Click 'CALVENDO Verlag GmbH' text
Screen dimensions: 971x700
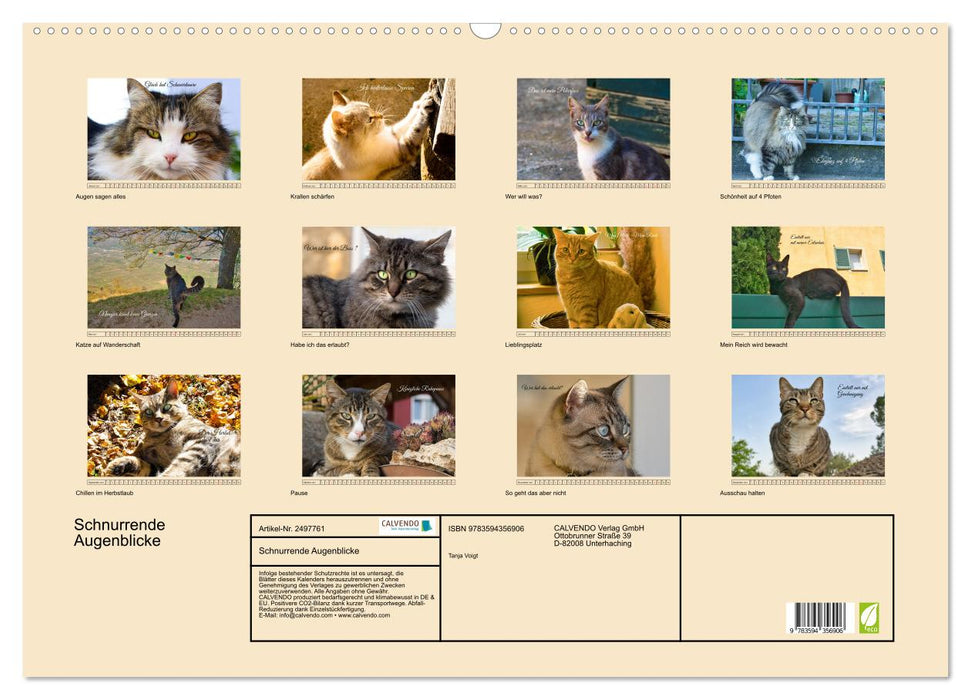click(599, 528)
